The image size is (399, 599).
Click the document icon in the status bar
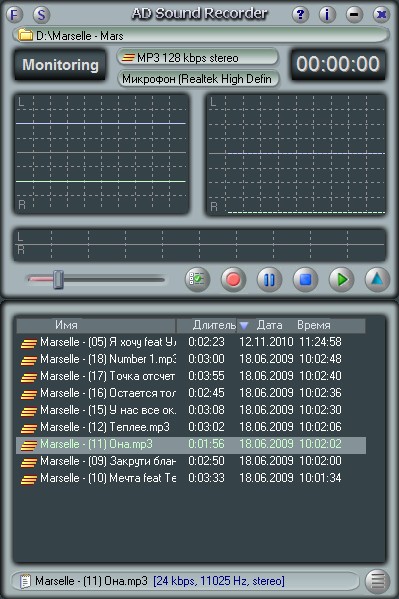click(x=25, y=582)
